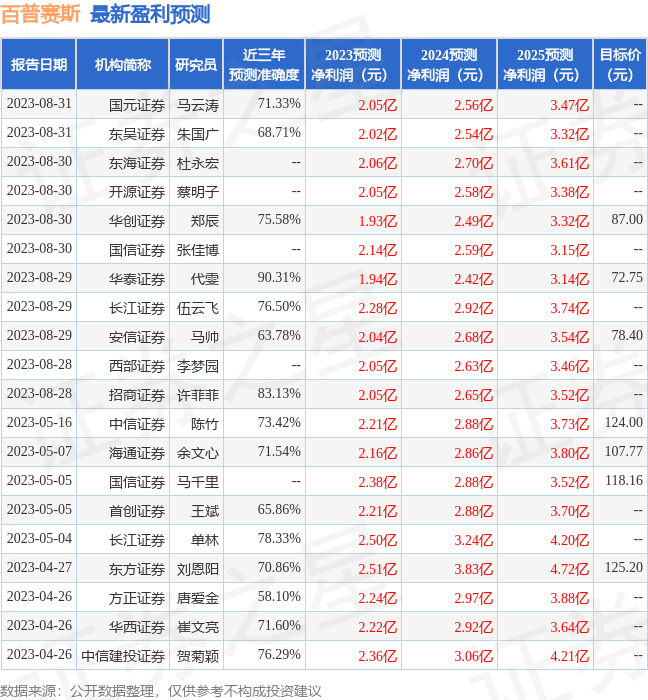Click accuracy value 58.10%
The image size is (648, 700).
click(x=279, y=597)
